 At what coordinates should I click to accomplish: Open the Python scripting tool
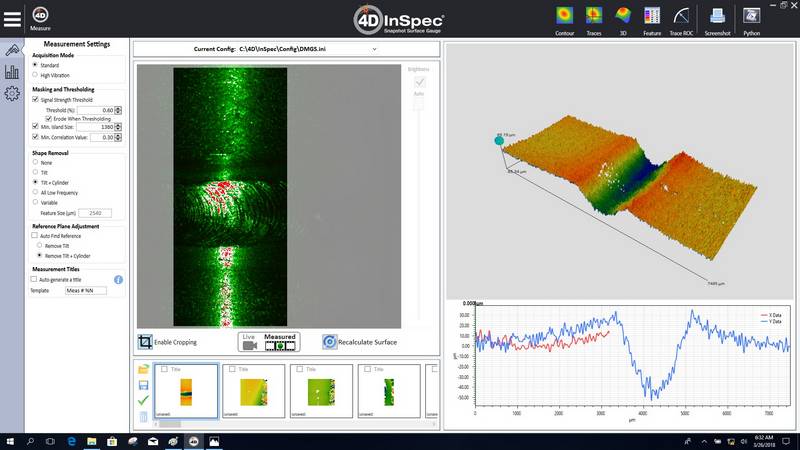coord(752,21)
